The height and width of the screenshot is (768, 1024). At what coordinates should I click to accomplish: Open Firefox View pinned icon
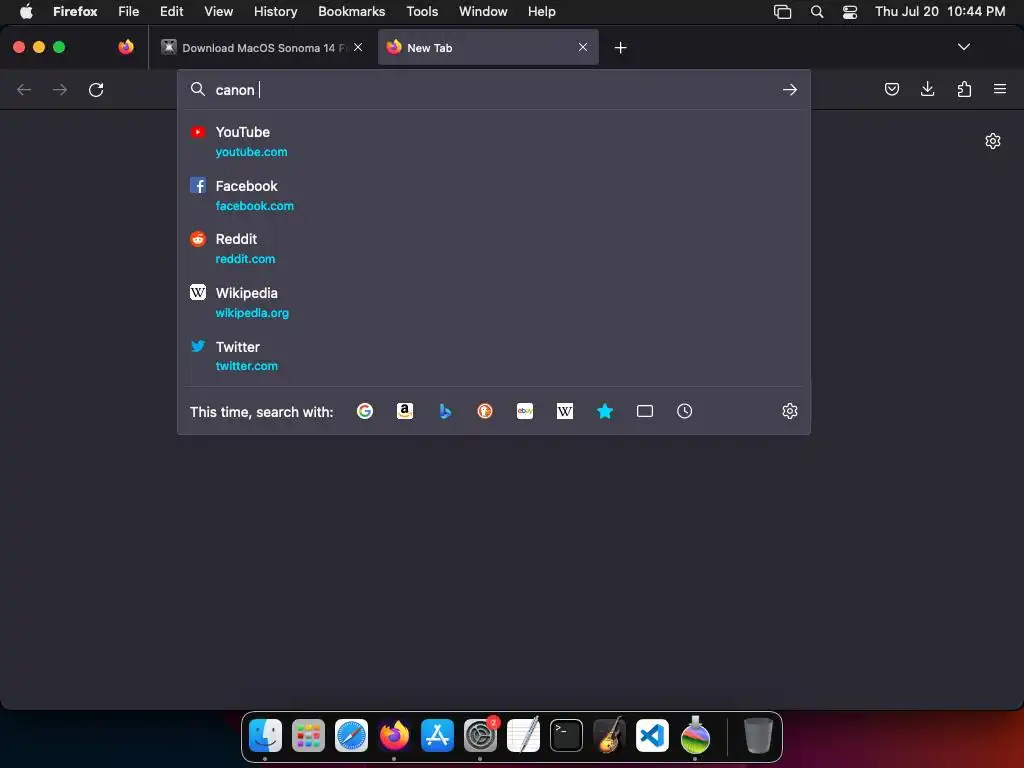coord(126,47)
